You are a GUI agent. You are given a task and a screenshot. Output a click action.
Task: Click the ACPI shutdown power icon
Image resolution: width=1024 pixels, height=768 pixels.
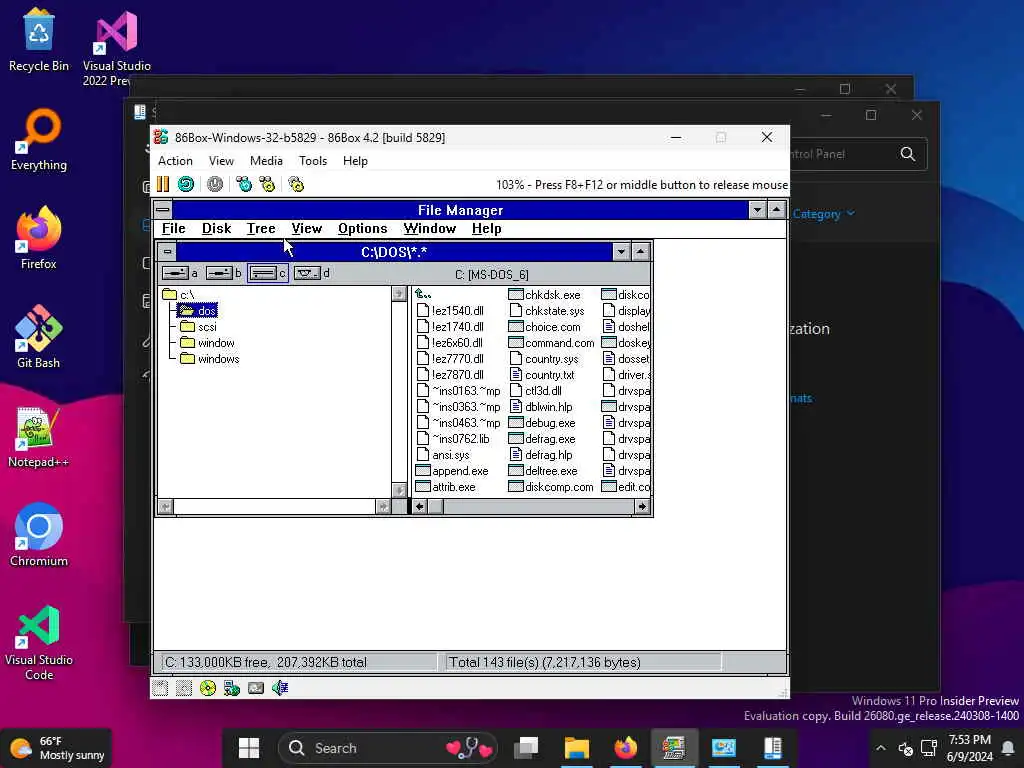[x=215, y=184]
